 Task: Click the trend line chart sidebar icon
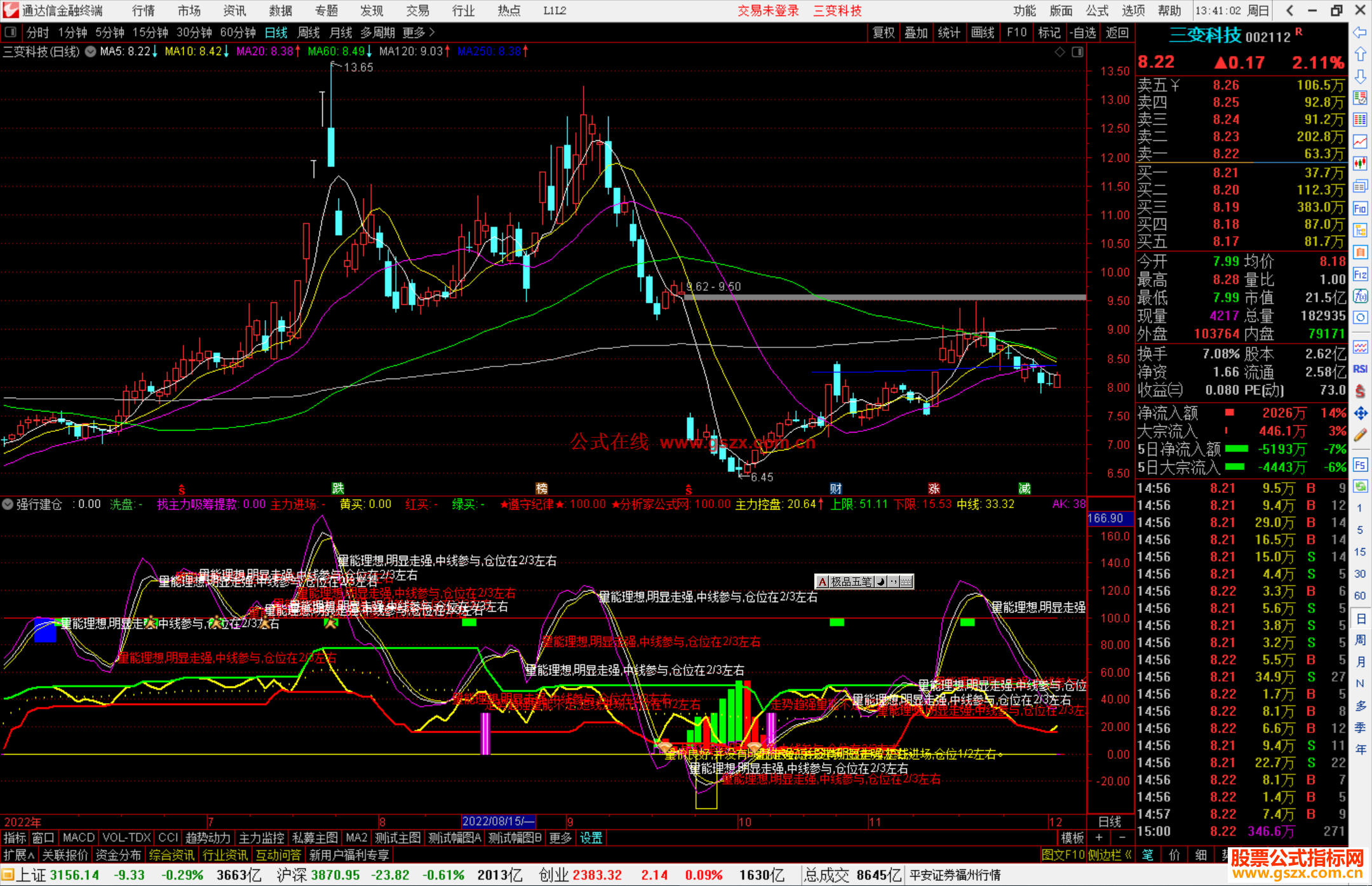[x=1360, y=142]
